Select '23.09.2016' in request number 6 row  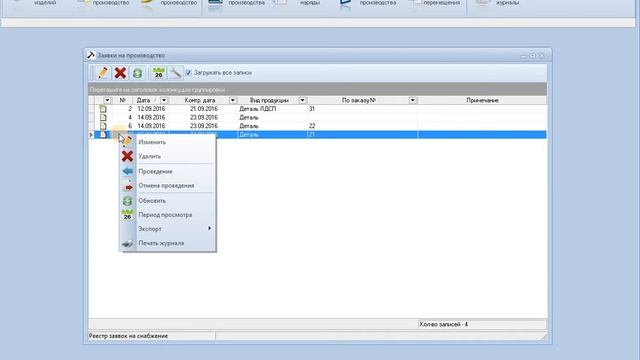tap(204, 126)
